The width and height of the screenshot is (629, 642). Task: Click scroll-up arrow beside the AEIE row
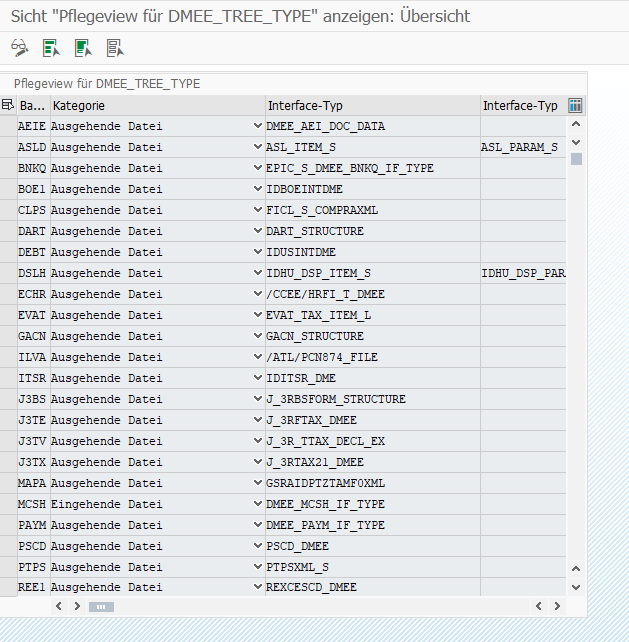[576, 124]
